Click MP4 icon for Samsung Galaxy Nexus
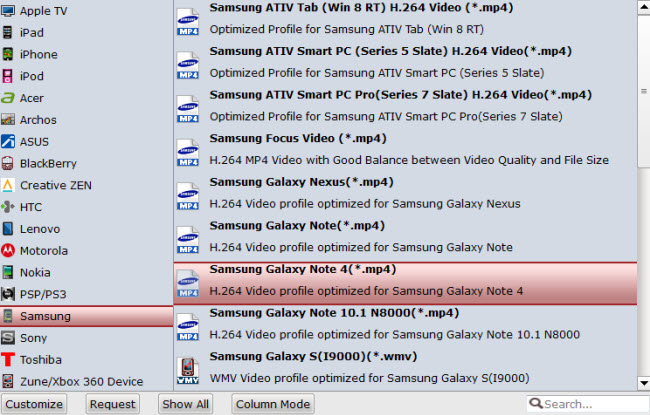 point(188,197)
